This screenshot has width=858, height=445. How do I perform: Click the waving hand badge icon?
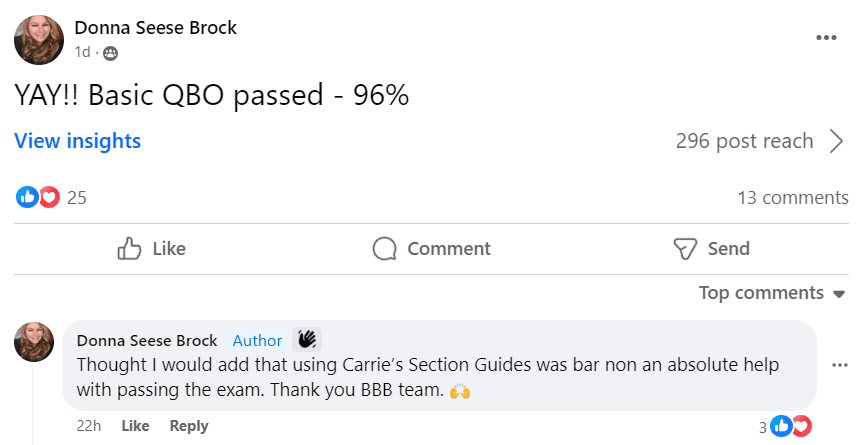click(306, 340)
